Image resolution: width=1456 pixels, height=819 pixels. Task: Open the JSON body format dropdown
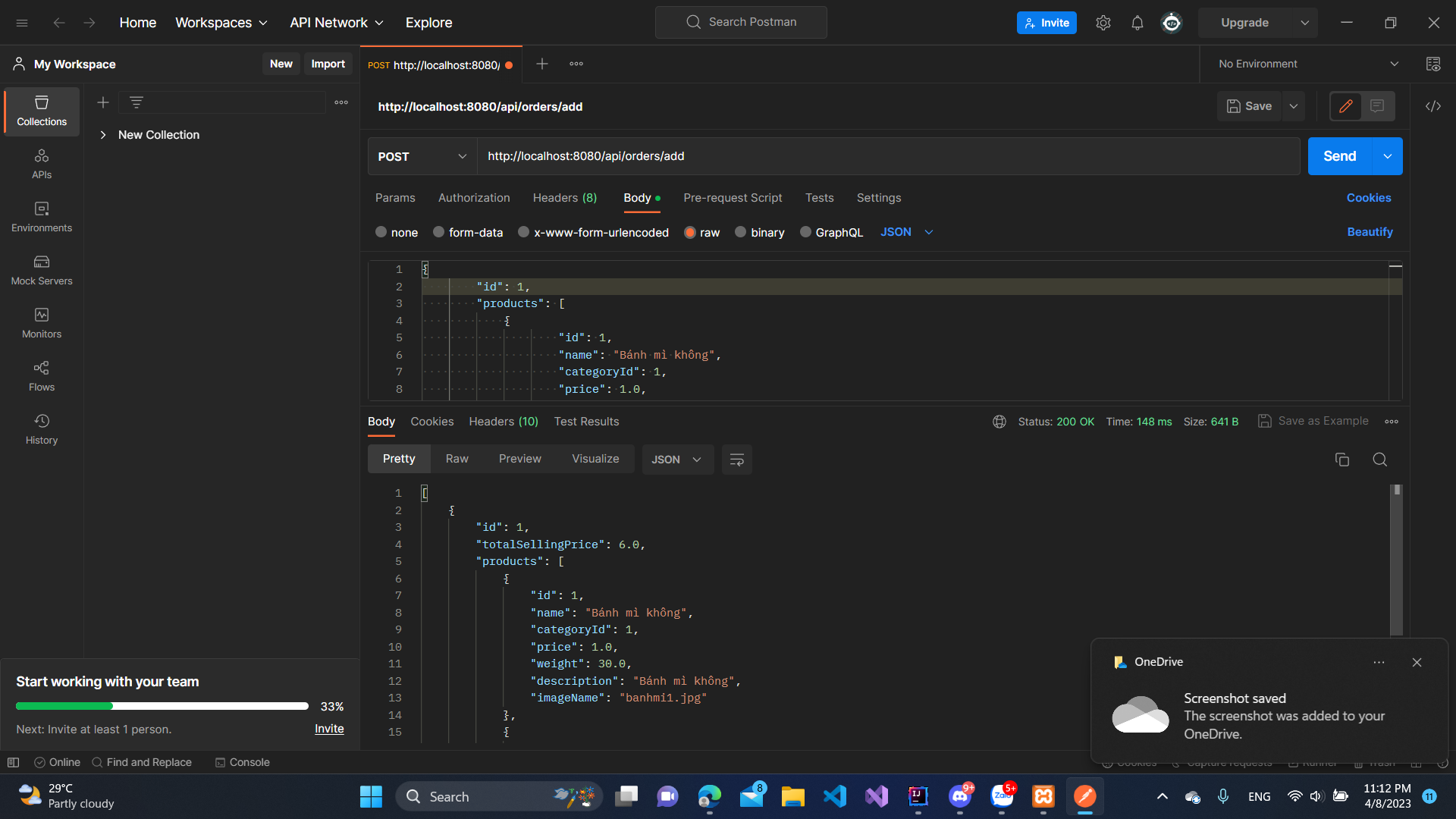pyautogui.click(x=906, y=232)
